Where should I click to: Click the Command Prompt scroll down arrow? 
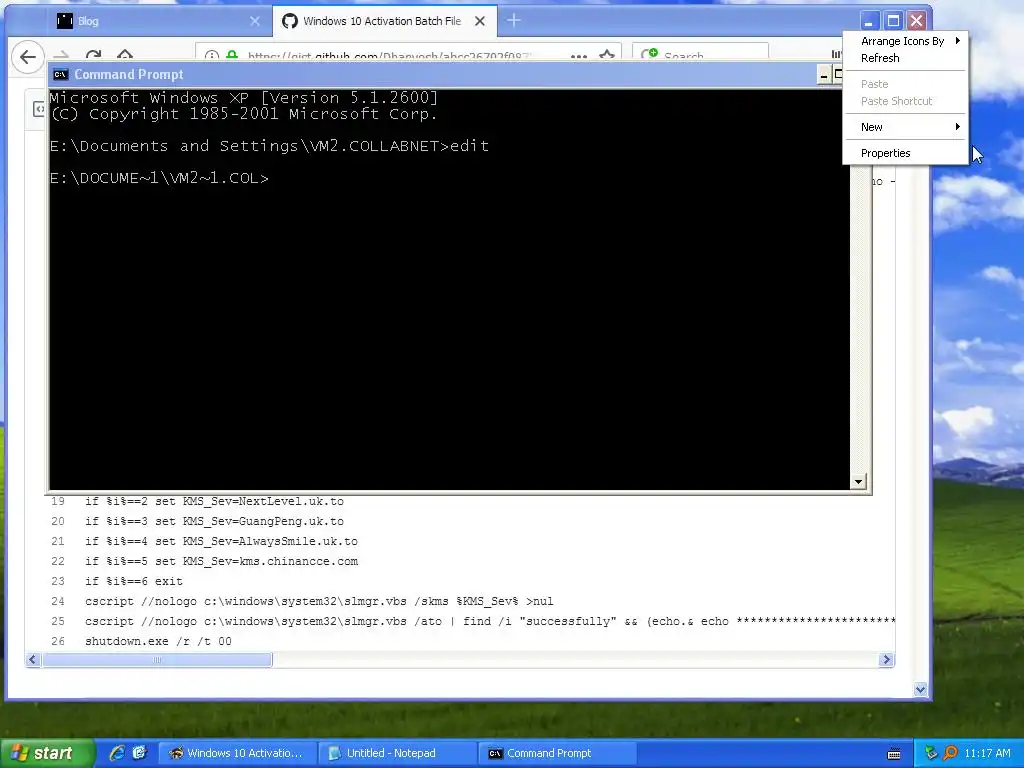pos(858,482)
